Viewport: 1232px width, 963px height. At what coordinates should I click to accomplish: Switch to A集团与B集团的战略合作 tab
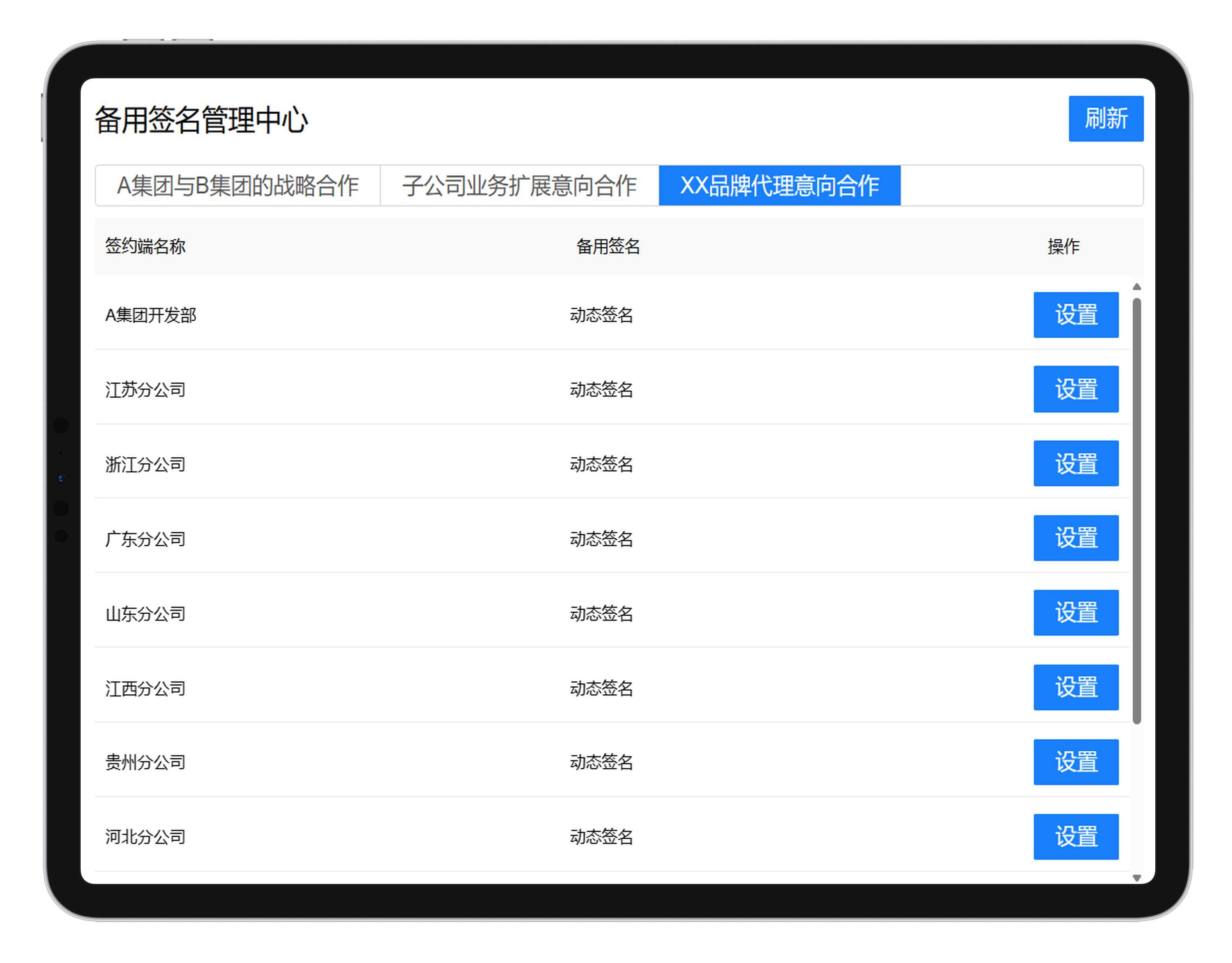click(238, 186)
